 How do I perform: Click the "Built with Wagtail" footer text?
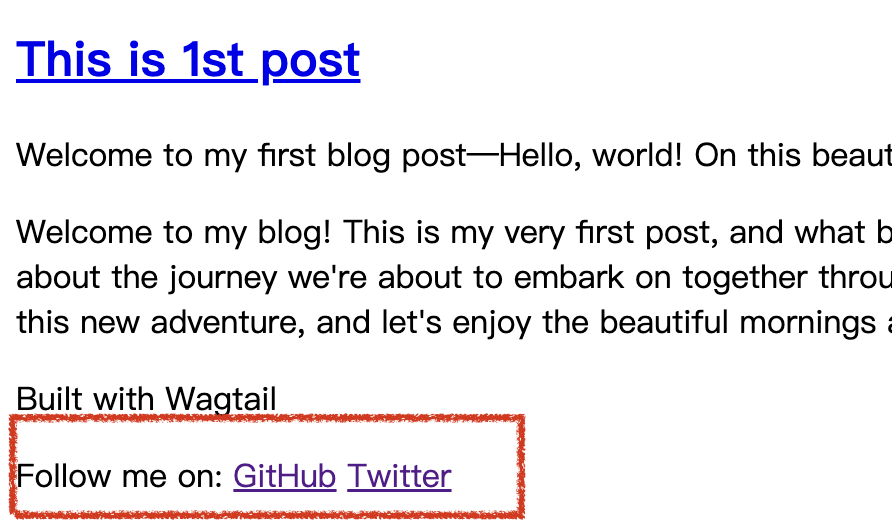146,399
